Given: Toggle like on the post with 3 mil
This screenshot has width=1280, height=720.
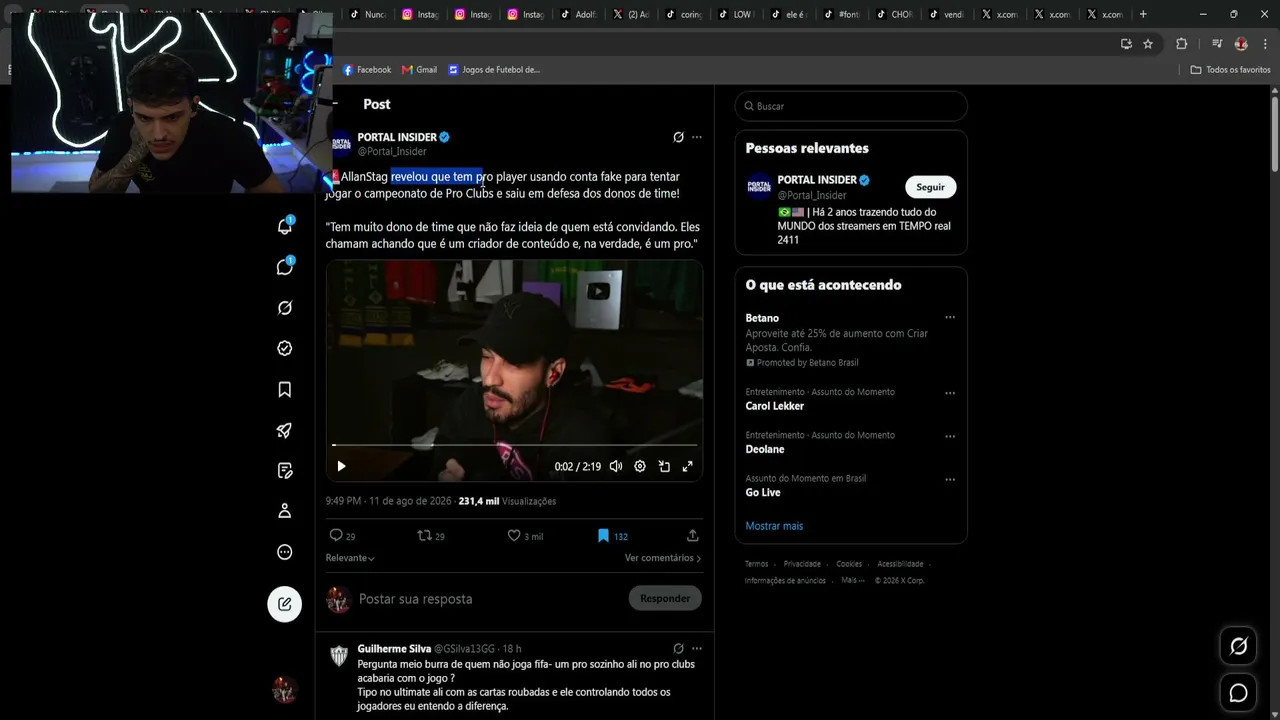Looking at the screenshot, I should [x=514, y=536].
